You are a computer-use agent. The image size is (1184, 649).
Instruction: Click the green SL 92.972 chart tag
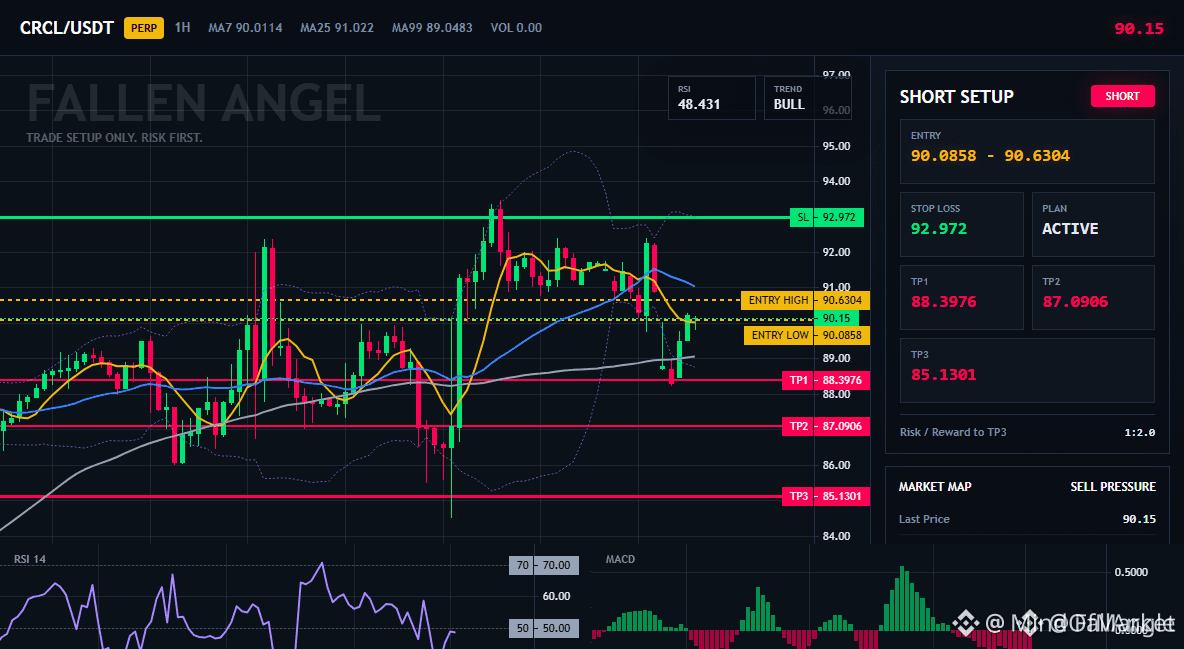click(827, 218)
